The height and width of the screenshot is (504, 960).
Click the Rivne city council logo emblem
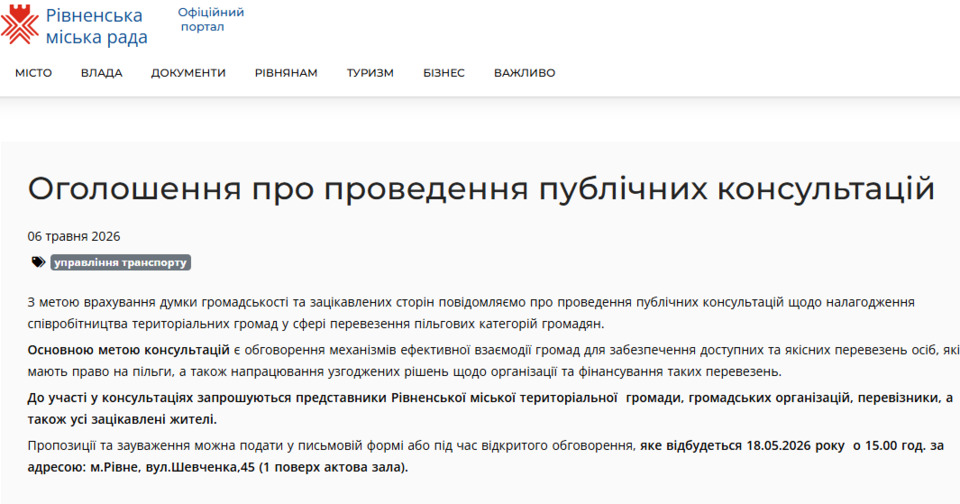(20, 24)
